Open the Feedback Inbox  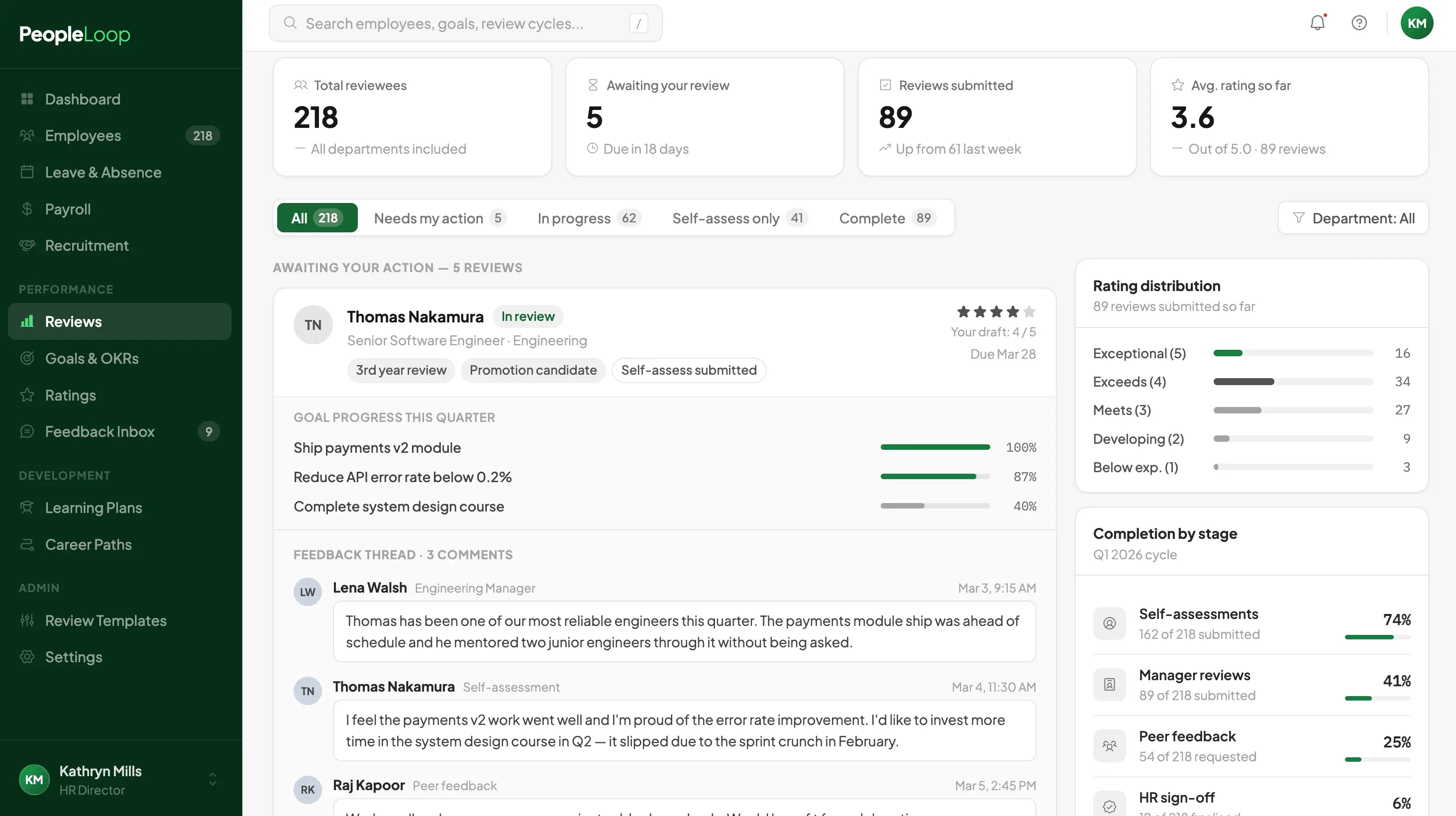pos(120,431)
